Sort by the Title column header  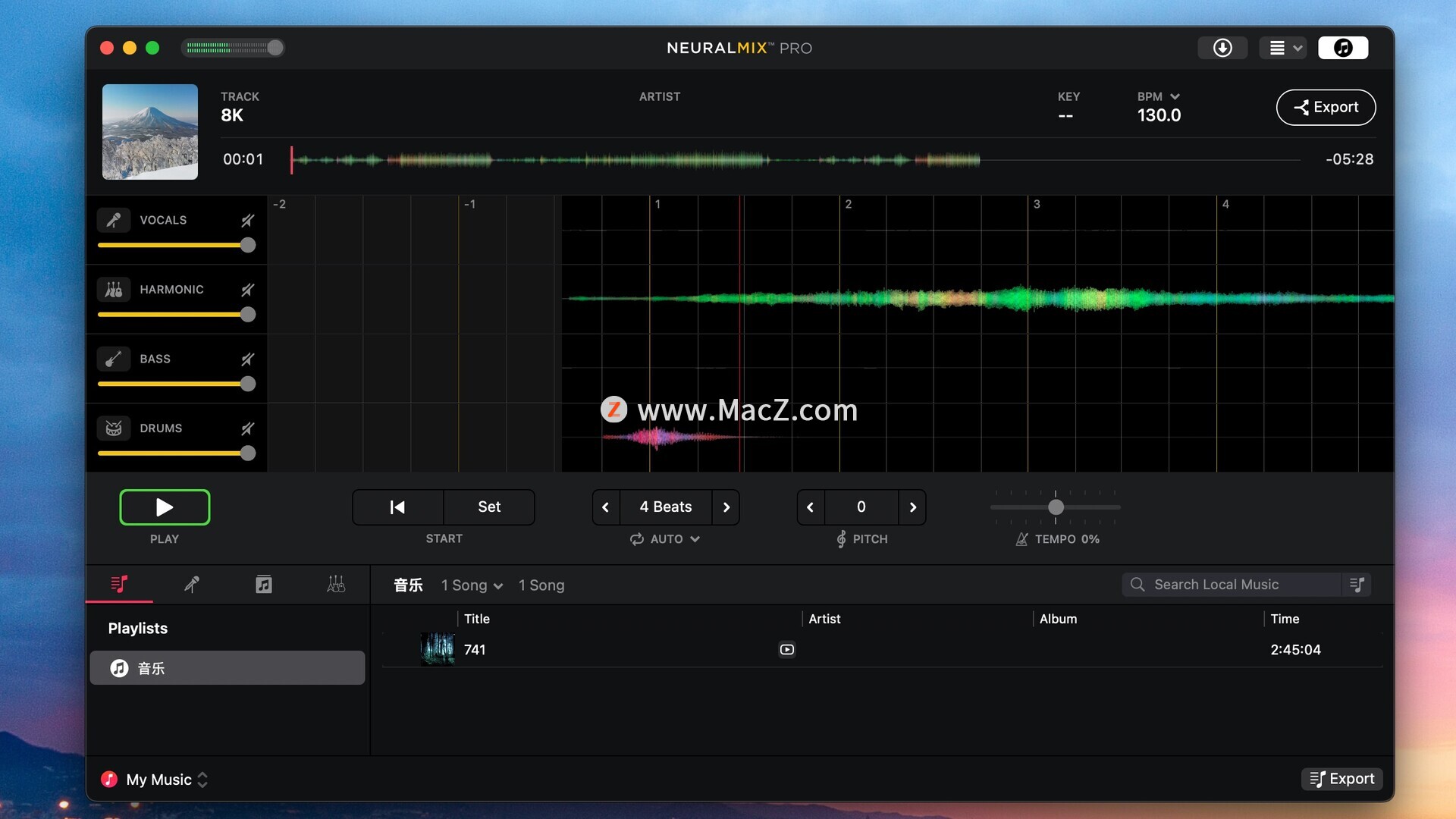click(x=477, y=619)
